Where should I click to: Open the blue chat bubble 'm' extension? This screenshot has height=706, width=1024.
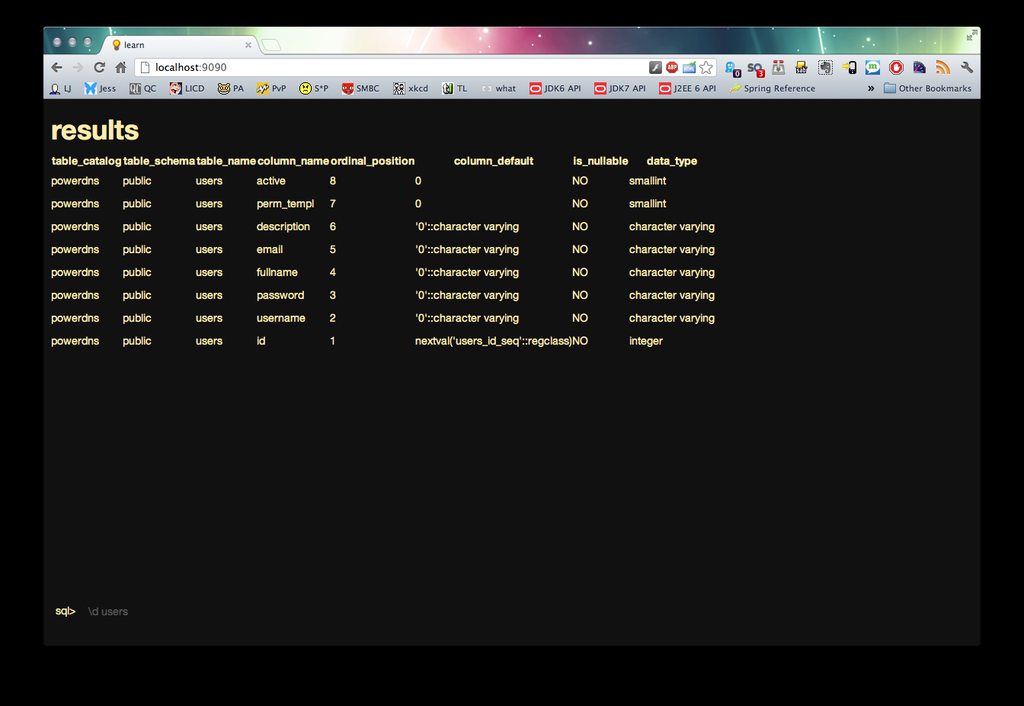click(872, 67)
